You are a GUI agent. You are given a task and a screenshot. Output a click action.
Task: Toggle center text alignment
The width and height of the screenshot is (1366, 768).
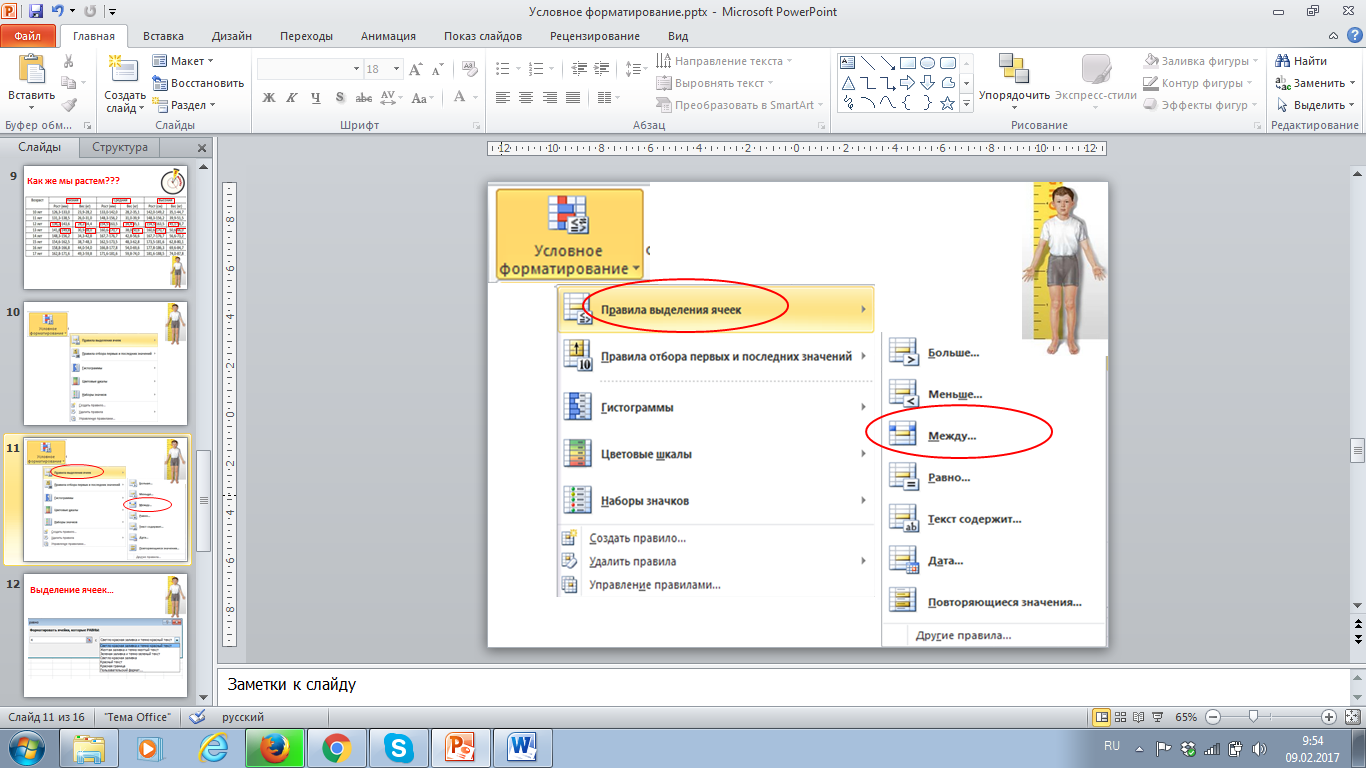point(525,97)
